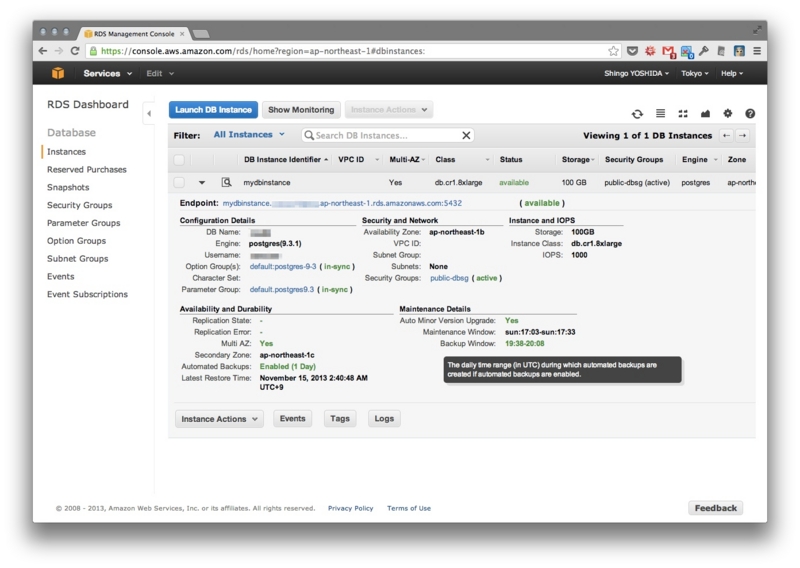This screenshot has width=800, height=568.
Task: Check the mydbinstance row checkbox
Action: coord(179,182)
